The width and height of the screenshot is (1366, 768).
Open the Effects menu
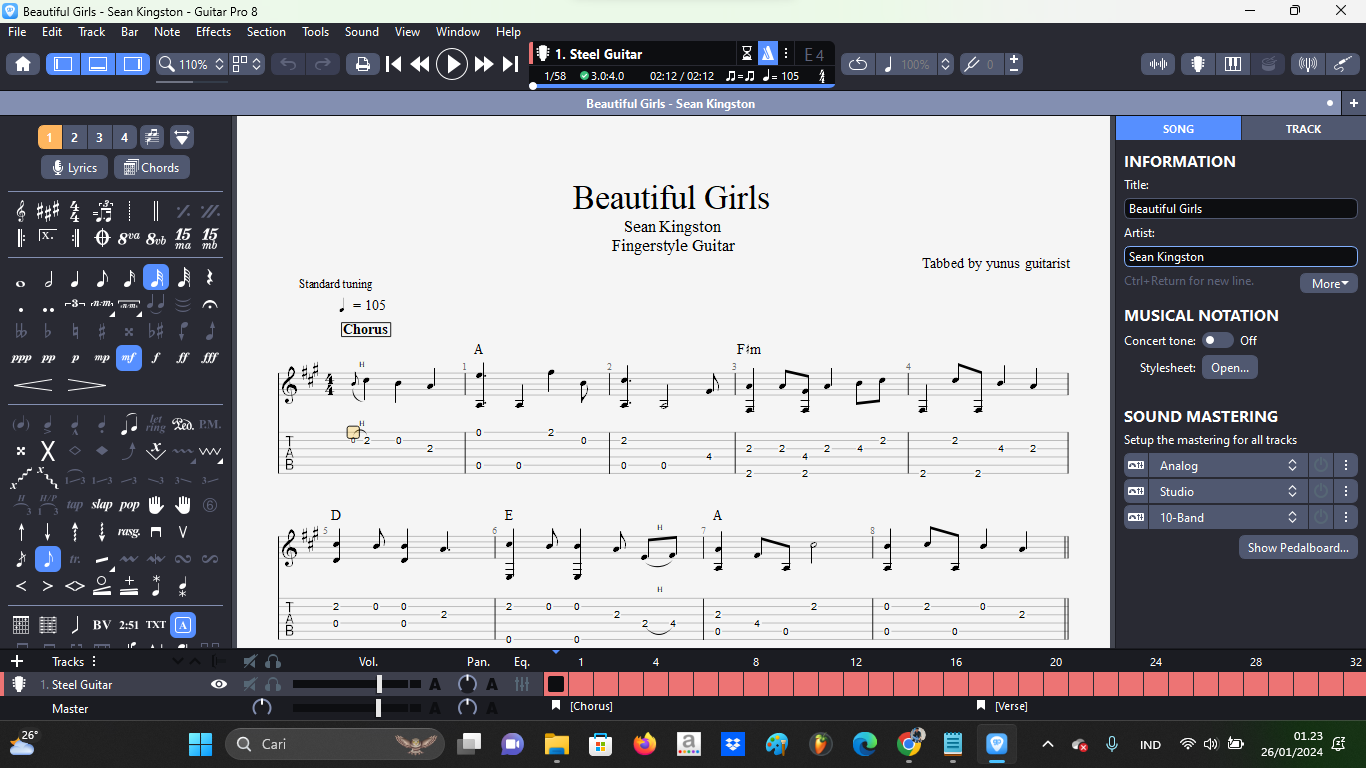(x=213, y=32)
